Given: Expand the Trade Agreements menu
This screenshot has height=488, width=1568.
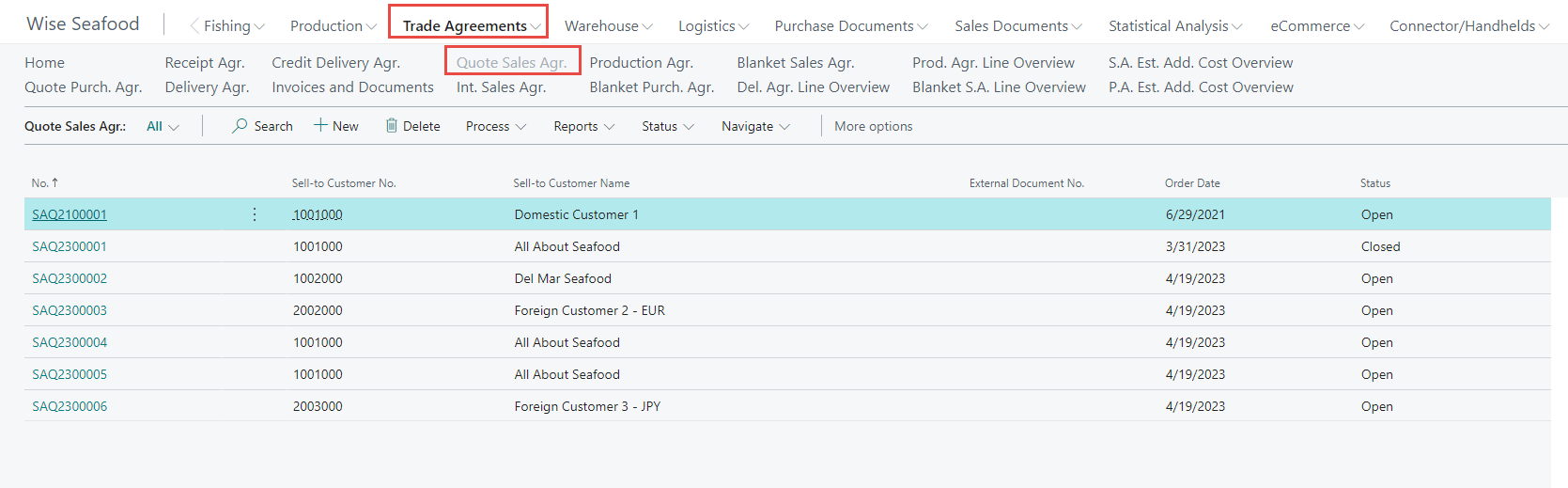Looking at the screenshot, I should [x=471, y=26].
